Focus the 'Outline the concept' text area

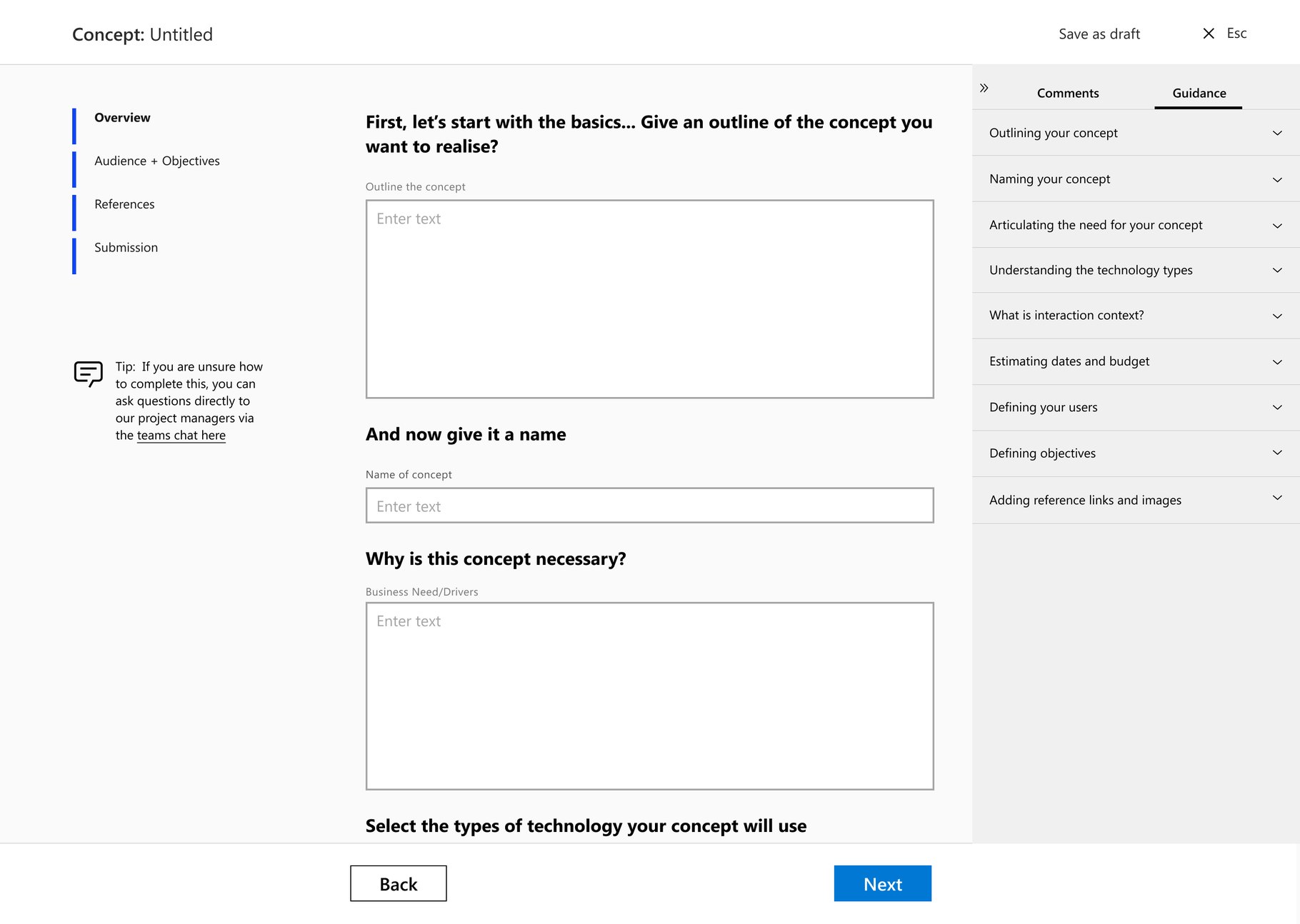coord(650,299)
